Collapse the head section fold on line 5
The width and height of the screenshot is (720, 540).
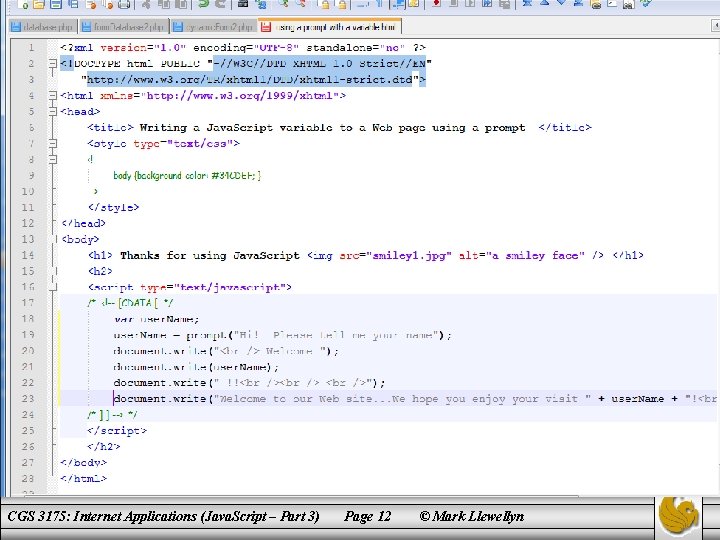coord(53,112)
